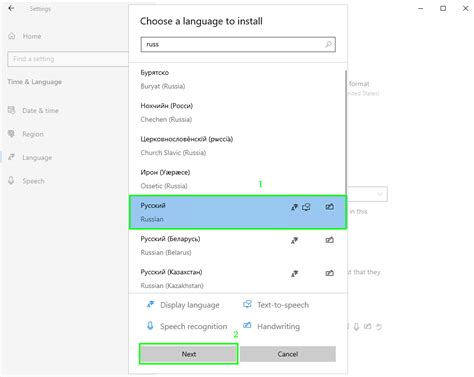Click the back arrow in Settings
Image resolution: width=474 pixels, height=377 pixels.
(x=11, y=8)
